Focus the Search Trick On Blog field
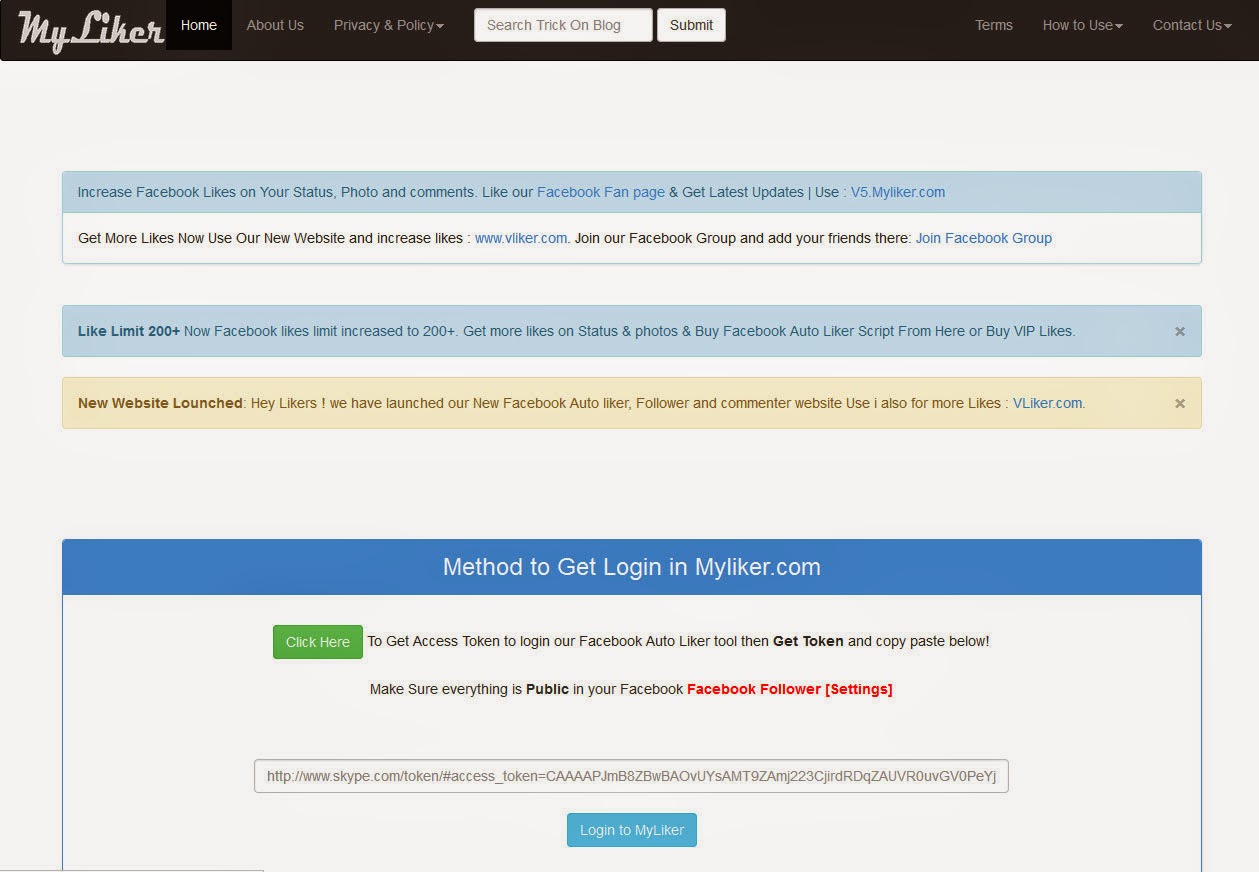 tap(563, 25)
